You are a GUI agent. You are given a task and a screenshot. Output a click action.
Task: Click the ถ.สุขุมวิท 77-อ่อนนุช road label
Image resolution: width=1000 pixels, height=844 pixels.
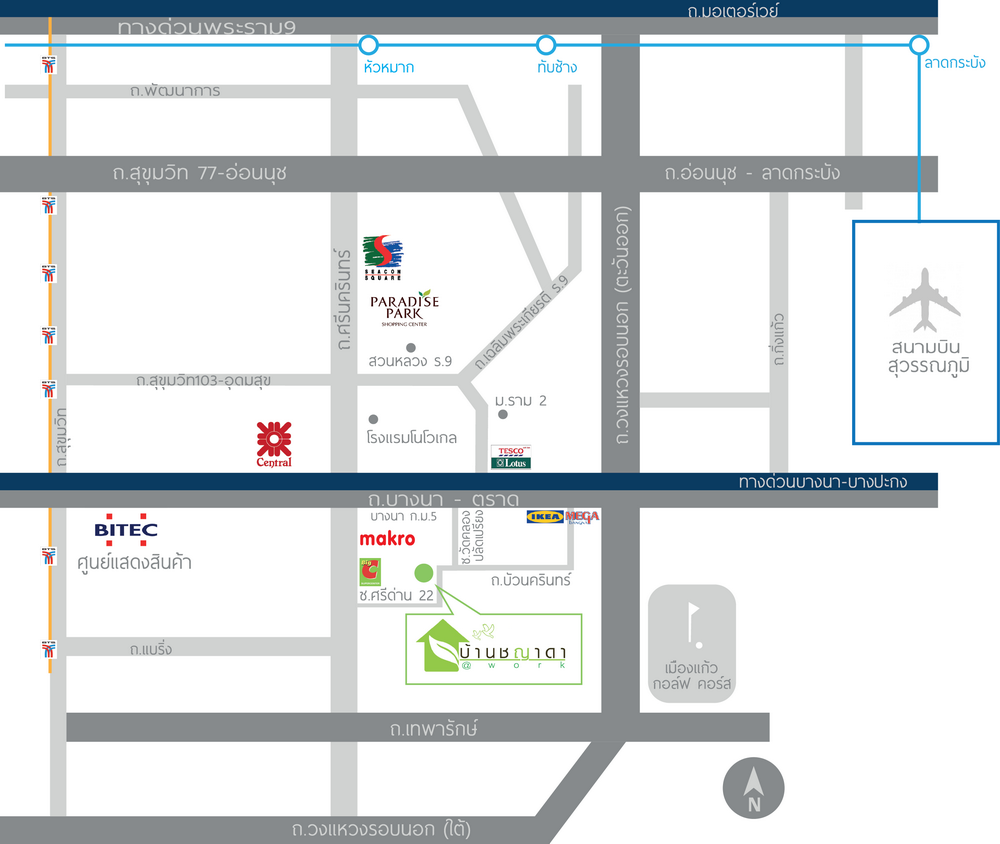200,173
